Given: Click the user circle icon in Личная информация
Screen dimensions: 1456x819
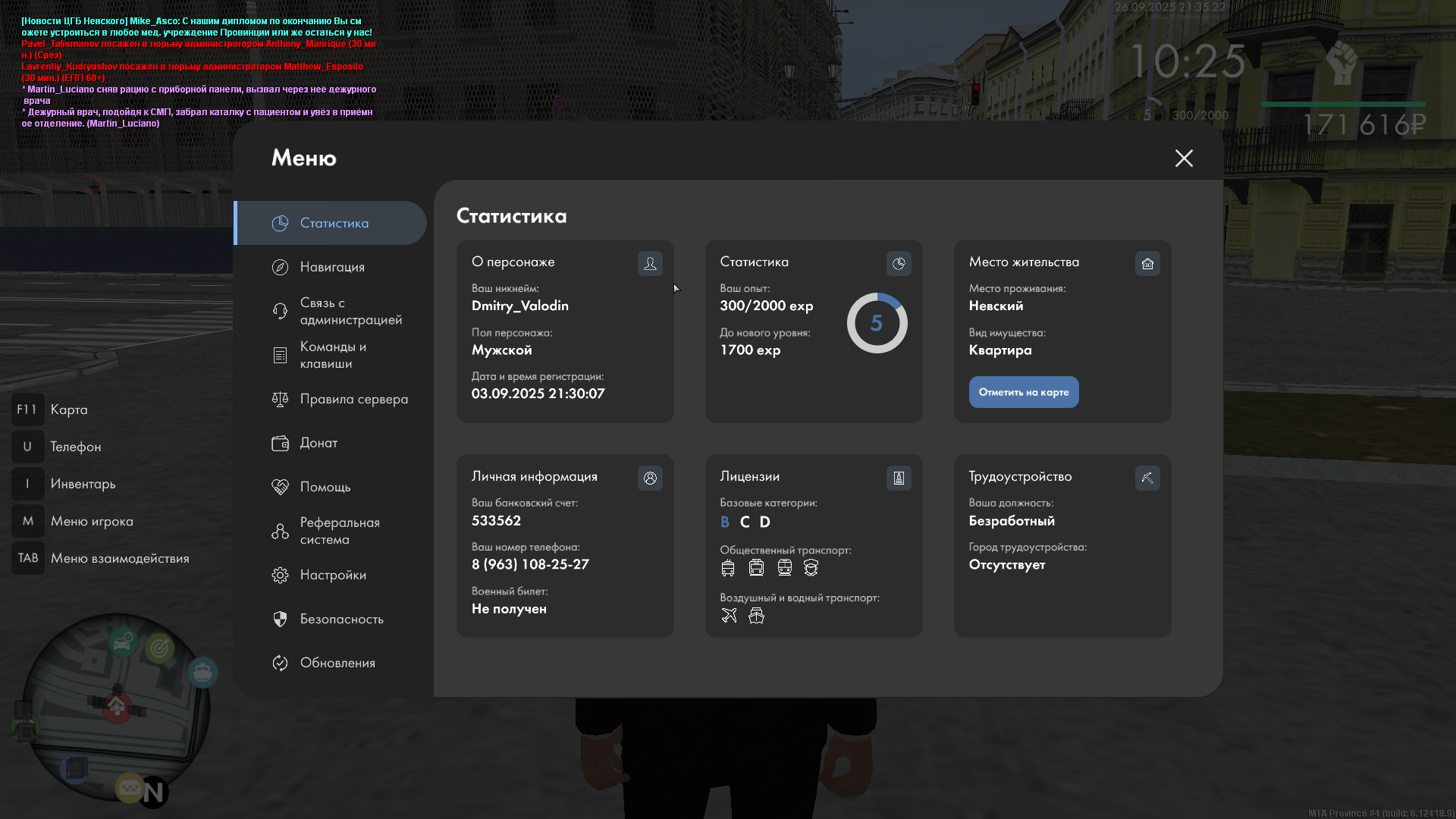Looking at the screenshot, I should point(650,478).
